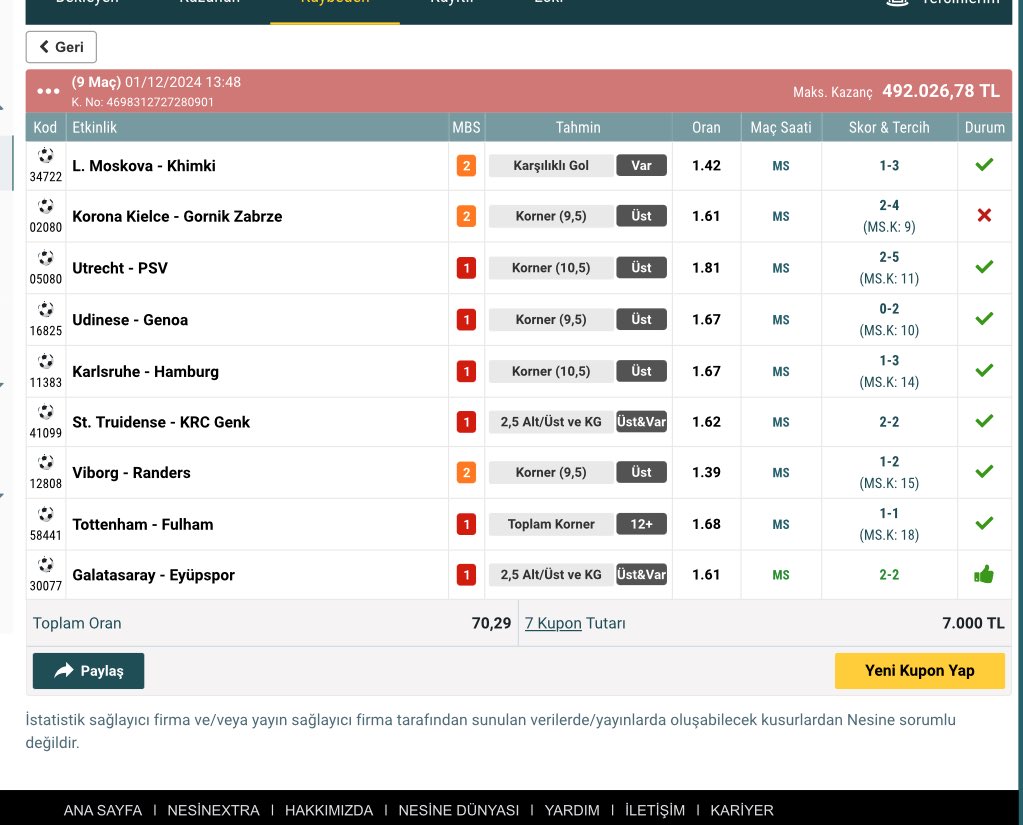The image size is (1023, 825).
Task: Click orange MBS 2 badge for Viborg - Randers
Action: 466,473
